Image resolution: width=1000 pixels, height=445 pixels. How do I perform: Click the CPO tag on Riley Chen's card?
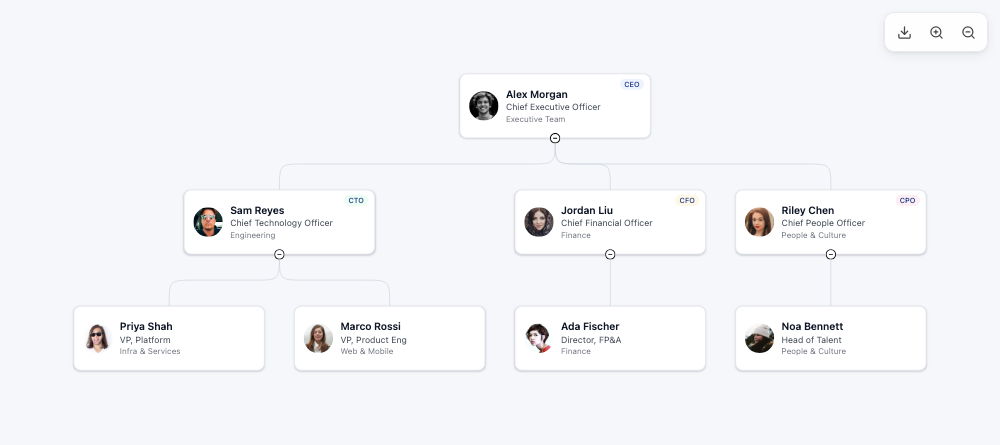click(907, 201)
